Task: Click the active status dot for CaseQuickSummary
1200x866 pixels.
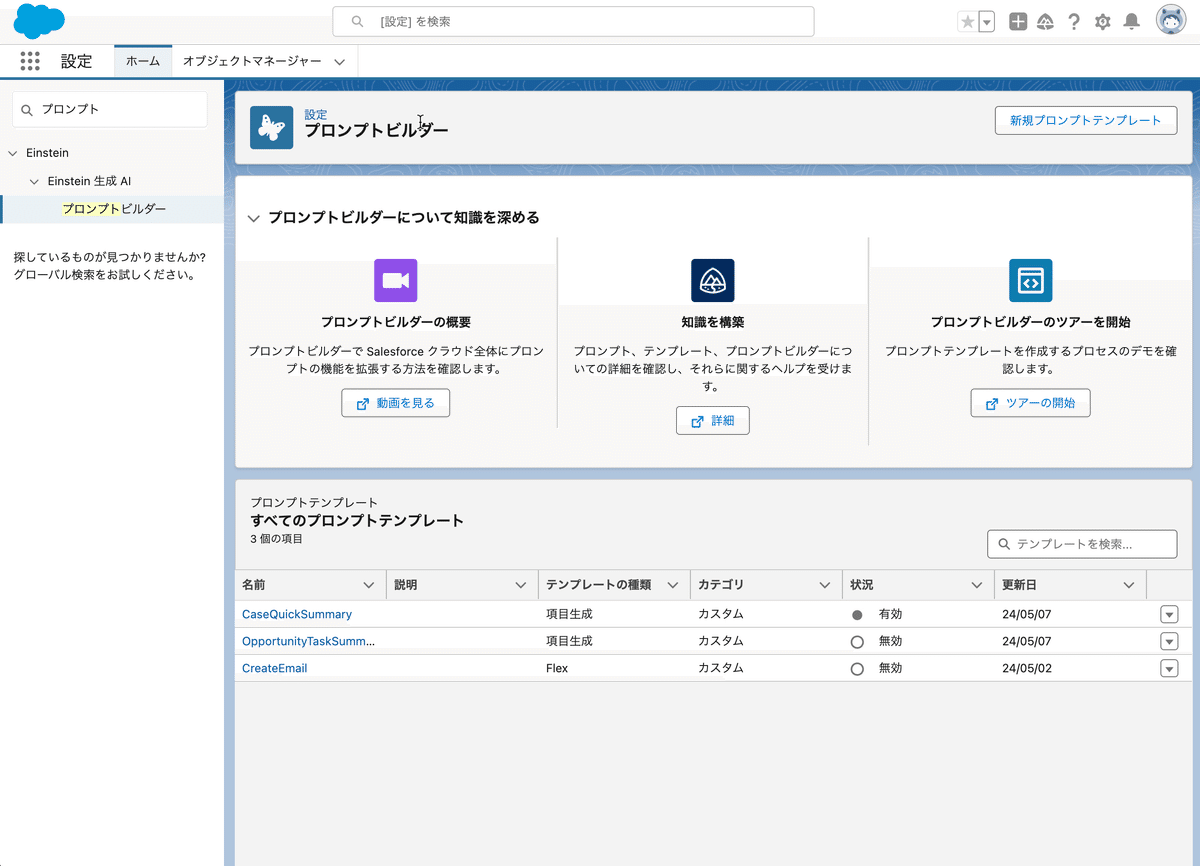Action: pyautogui.click(x=857, y=615)
